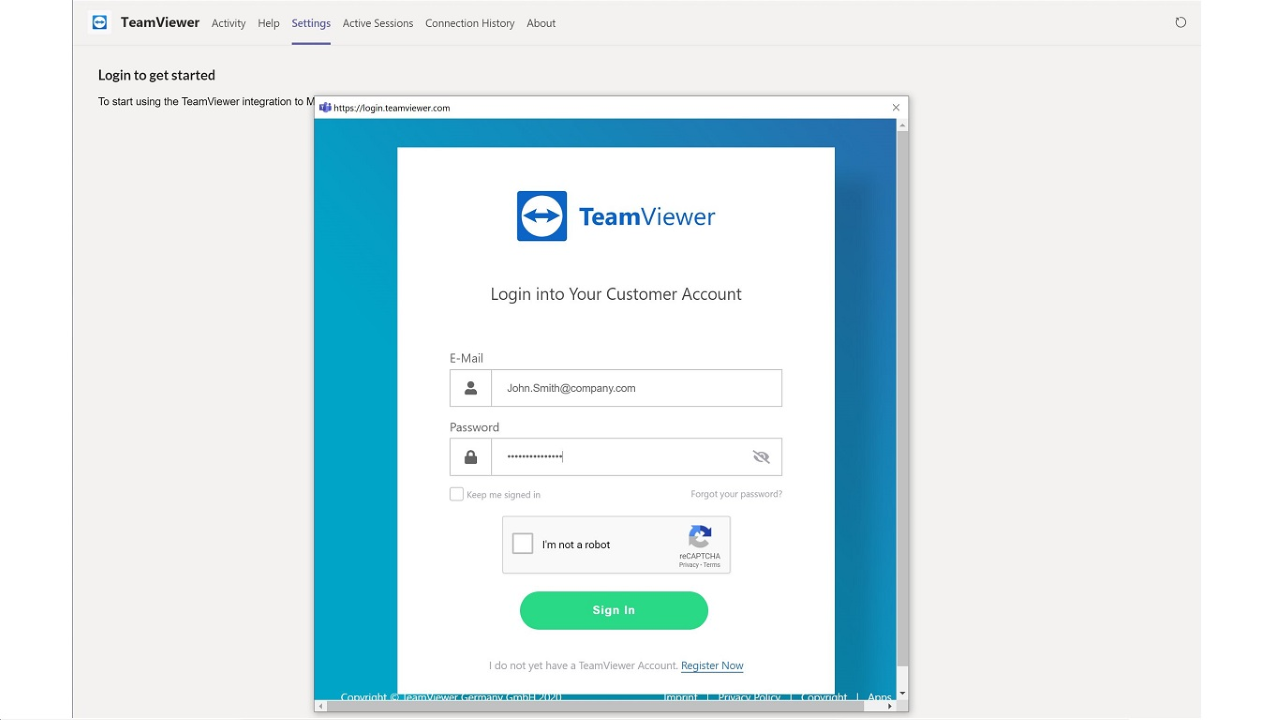
Task: Click the large TeamViewer logo on login form
Action: [616, 216]
